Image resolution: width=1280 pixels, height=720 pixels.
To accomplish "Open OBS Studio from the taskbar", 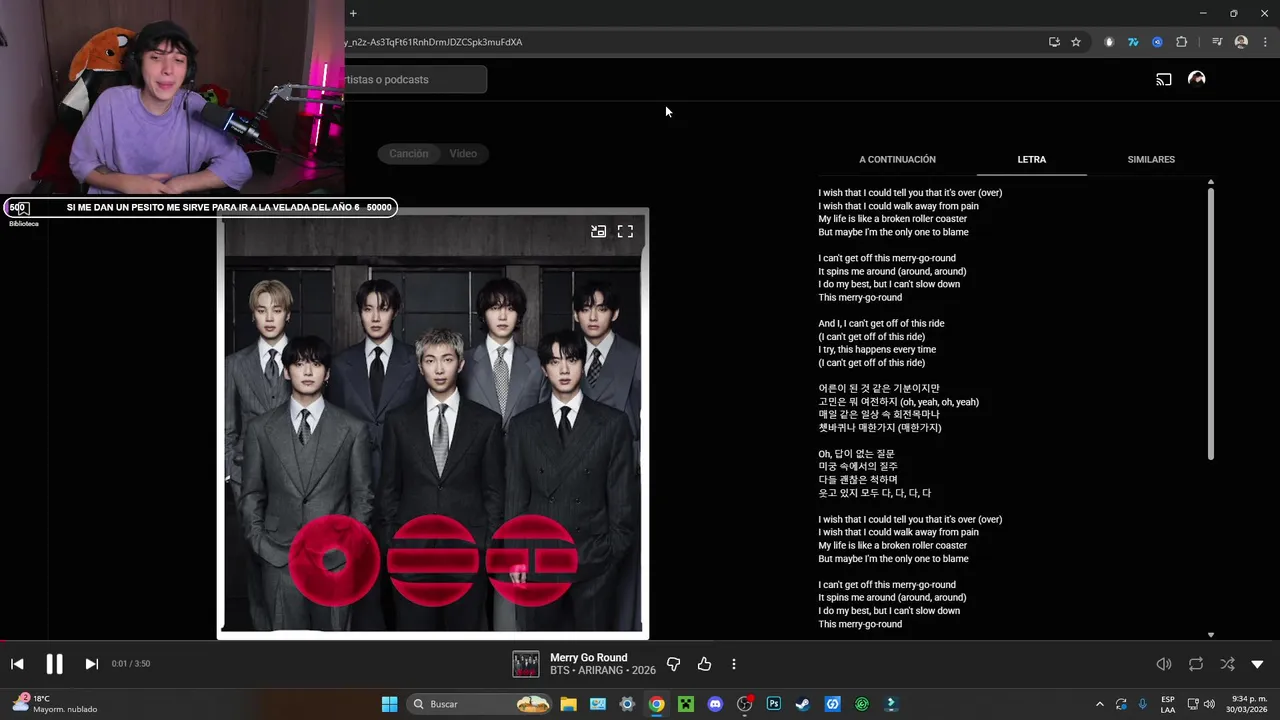I will click(744, 704).
